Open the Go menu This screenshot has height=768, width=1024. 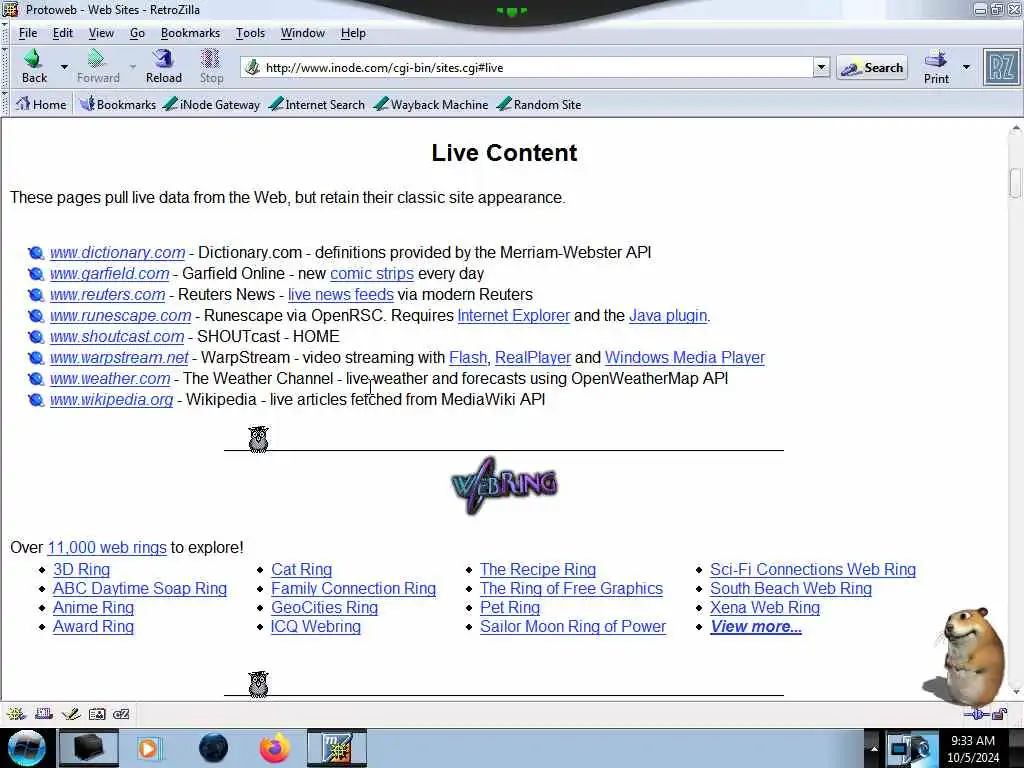pos(137,33)
